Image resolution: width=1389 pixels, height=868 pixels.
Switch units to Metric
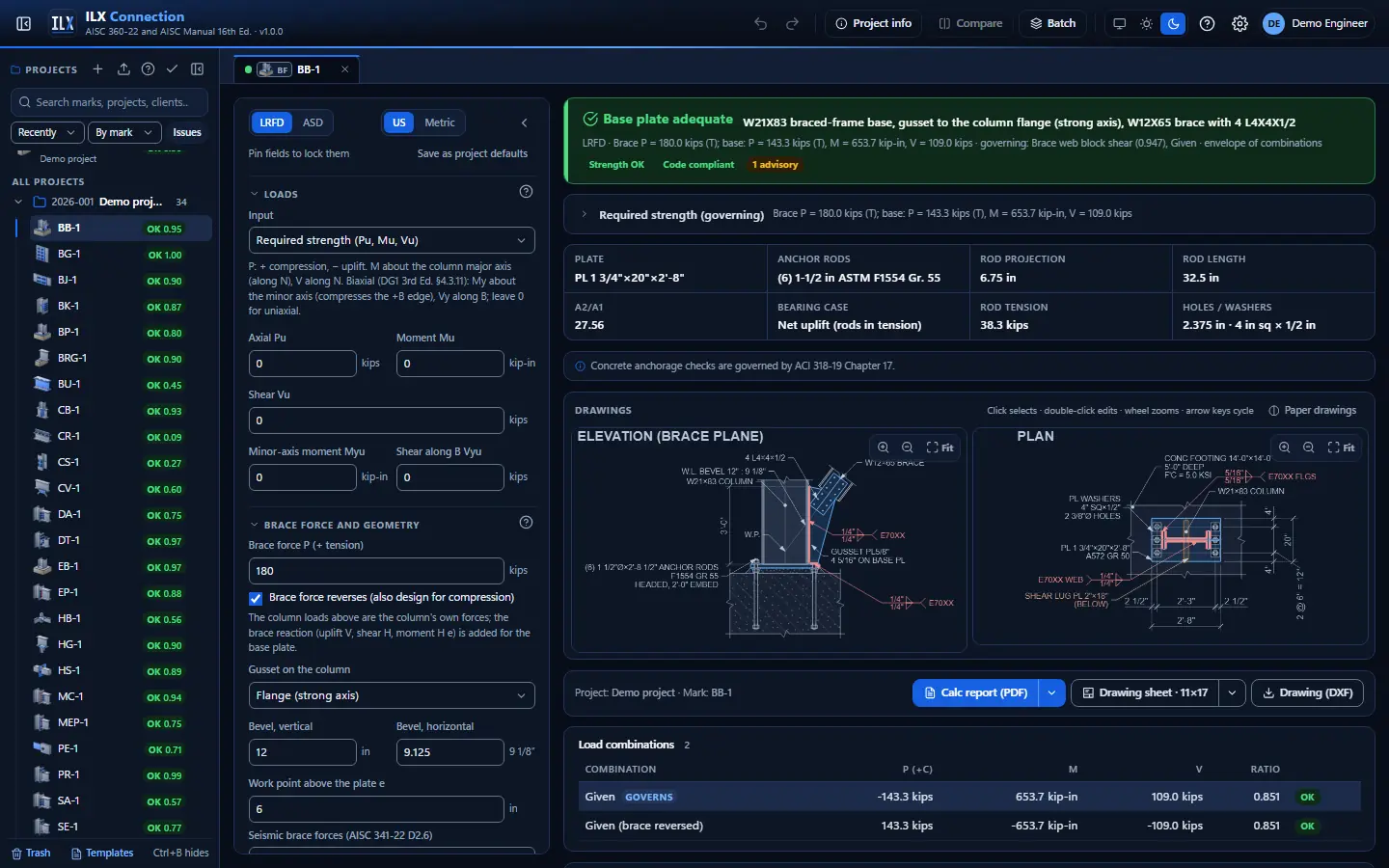[x=440, y=122]
